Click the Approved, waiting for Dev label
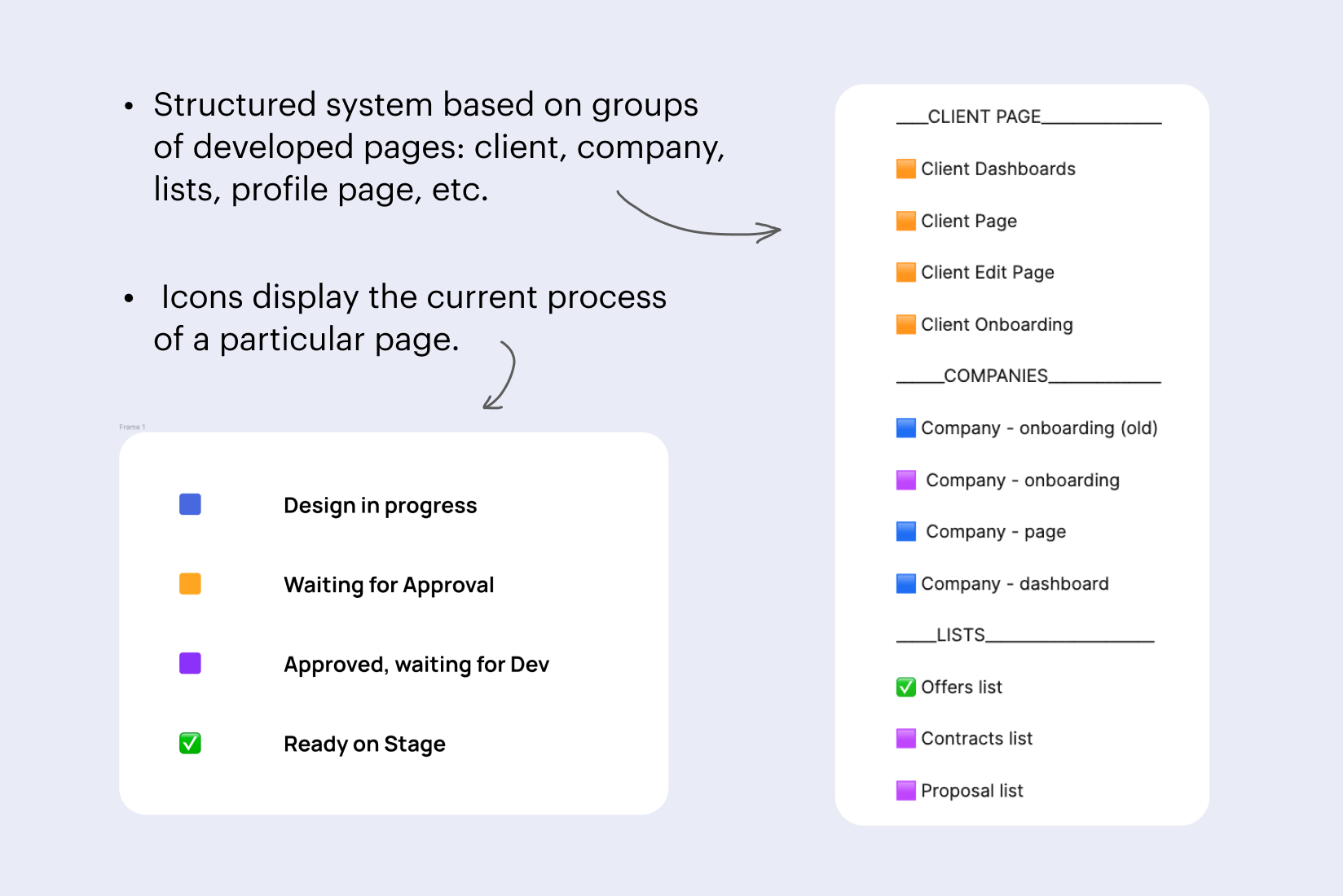Screen dimensions: 1343x896 [x=416, y=665]
